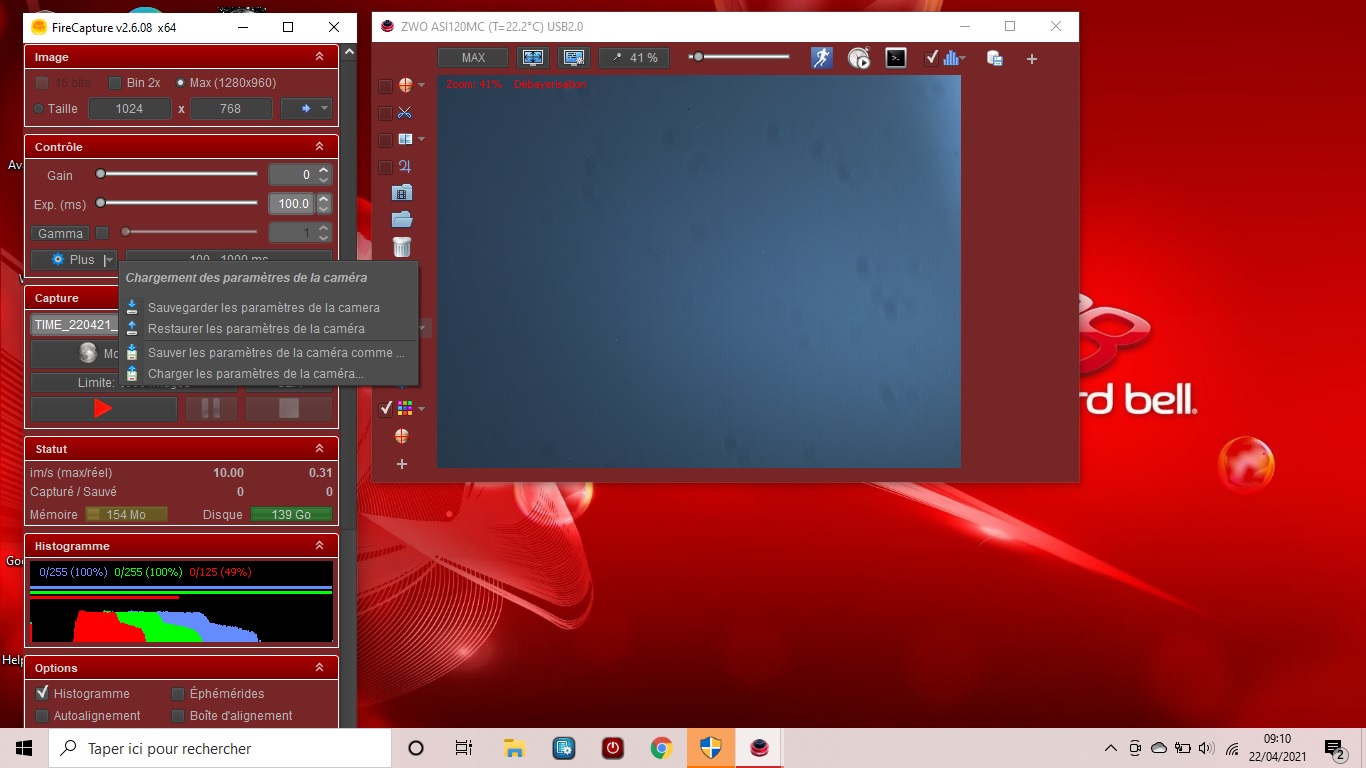
Task: Collapse the Image panel
Action: pos(319,57)
